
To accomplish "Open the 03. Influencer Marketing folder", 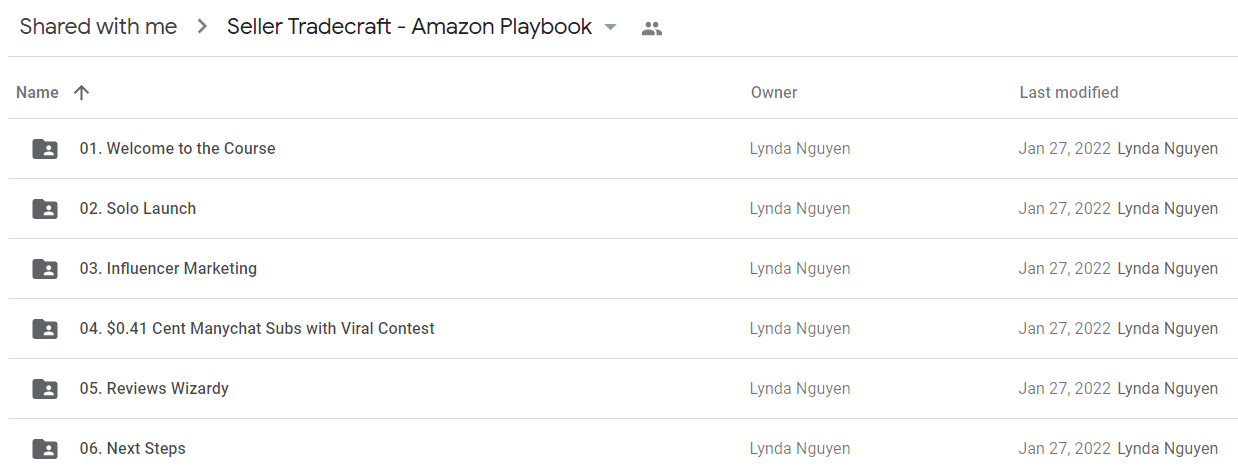I will pos(168,268).
